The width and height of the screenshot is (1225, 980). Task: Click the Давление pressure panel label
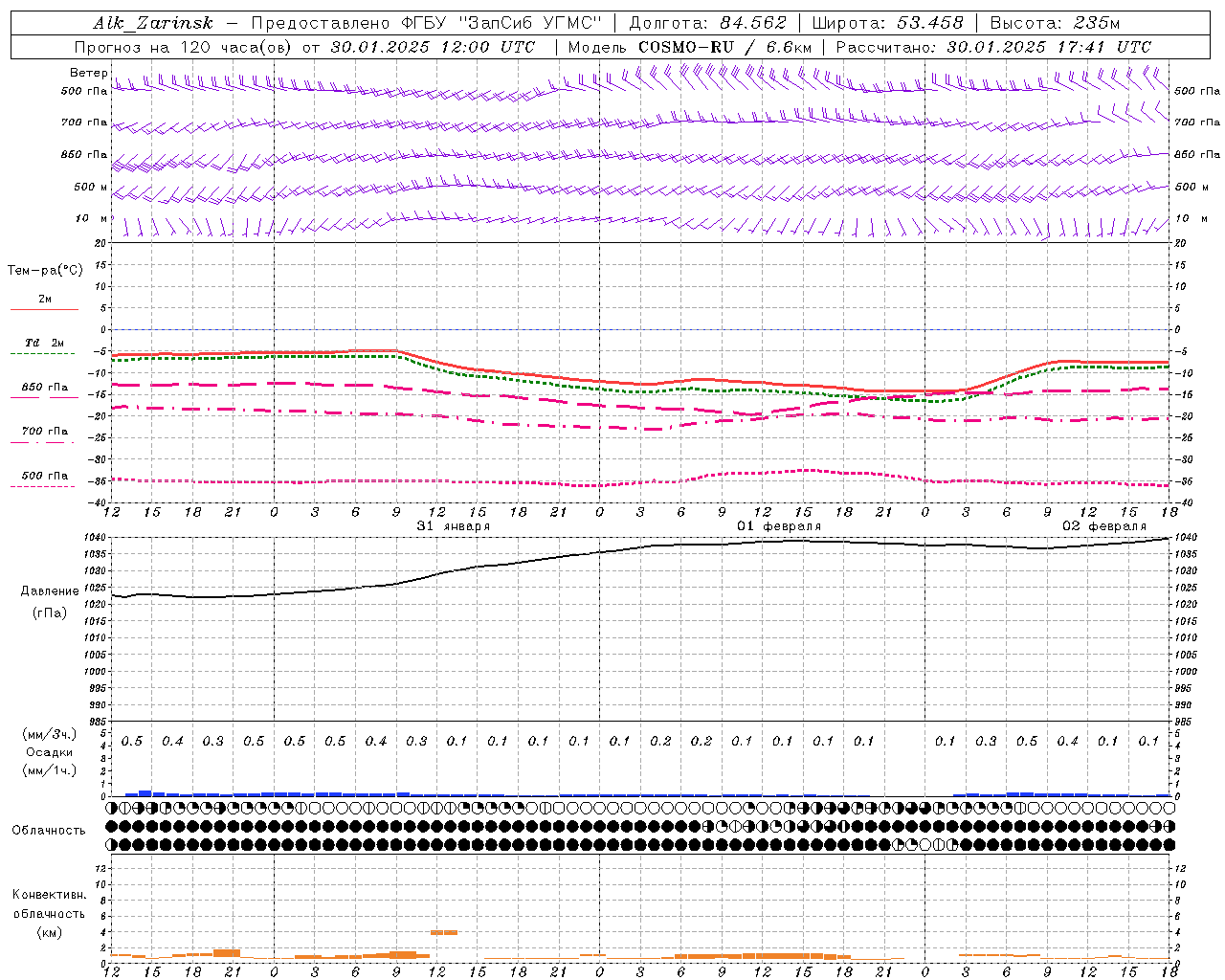[50, 591]
